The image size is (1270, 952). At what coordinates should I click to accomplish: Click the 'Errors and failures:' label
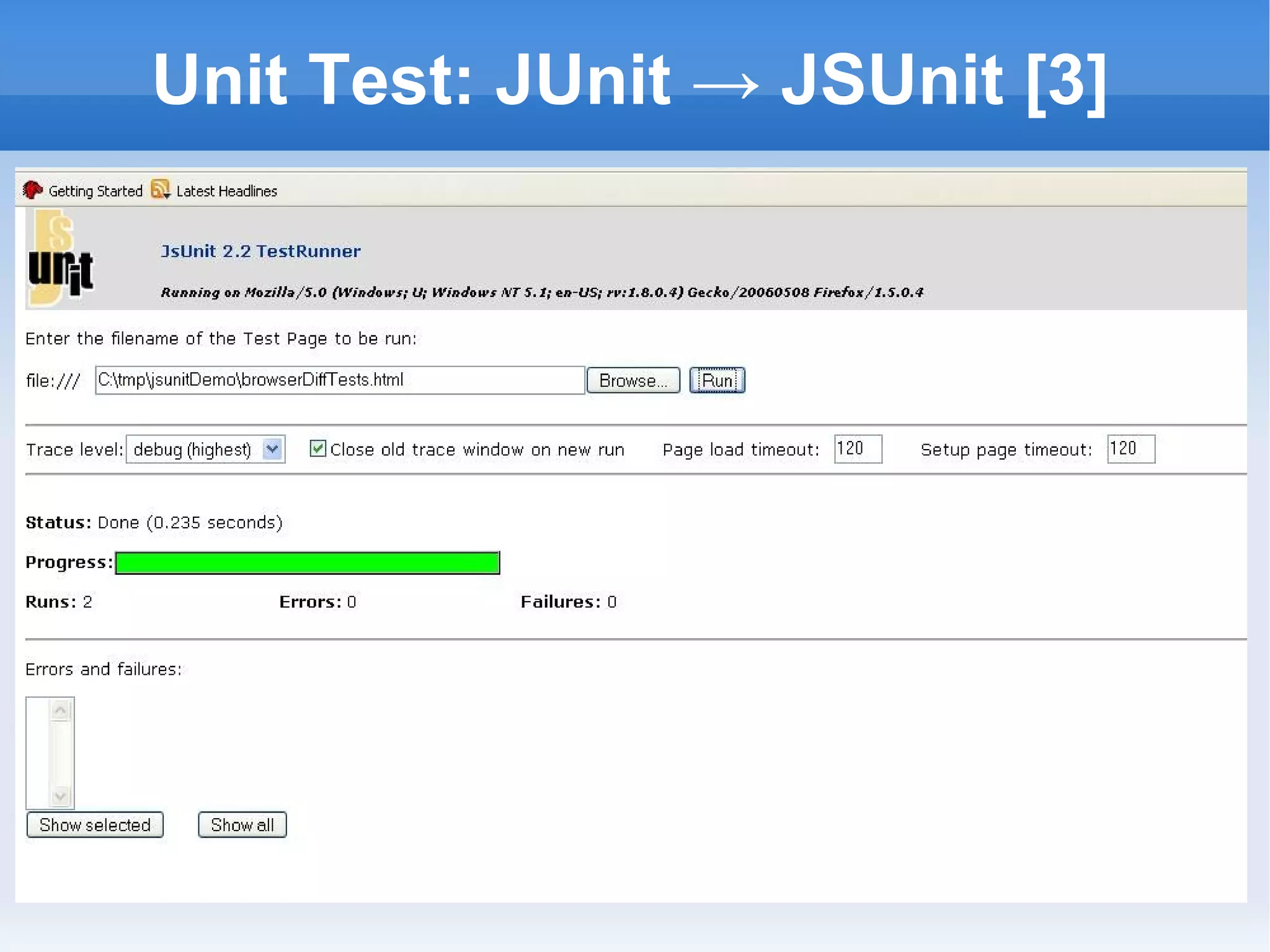click(104, 669)
